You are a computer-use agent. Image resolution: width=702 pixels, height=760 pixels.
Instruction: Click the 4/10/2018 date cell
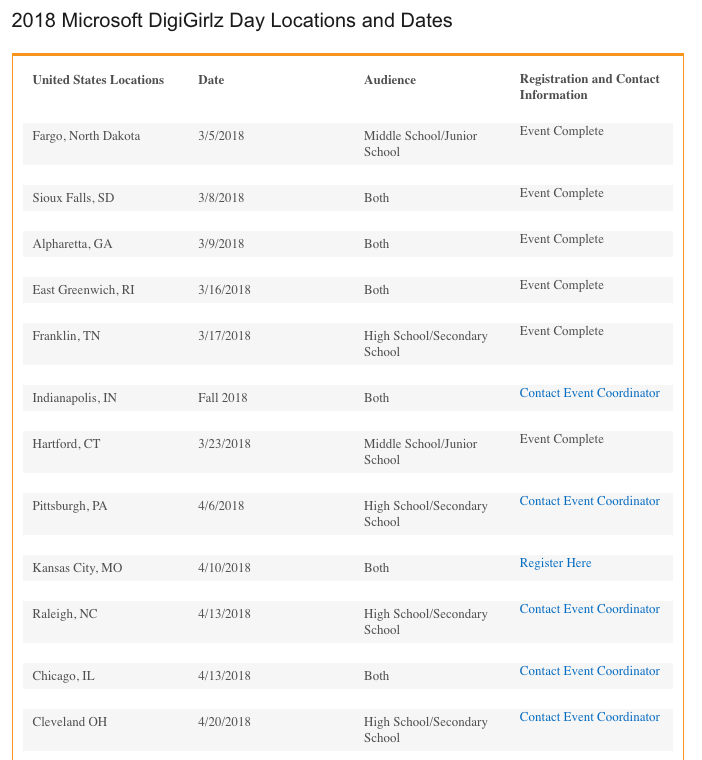224,568
